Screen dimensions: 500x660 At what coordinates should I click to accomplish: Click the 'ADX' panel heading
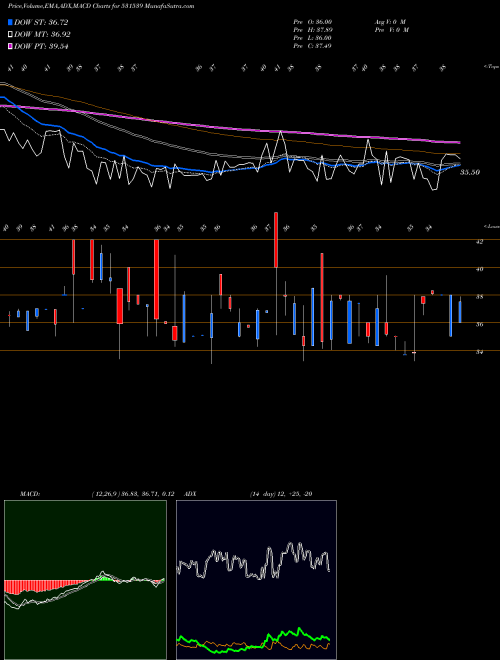tap(191, 494)
